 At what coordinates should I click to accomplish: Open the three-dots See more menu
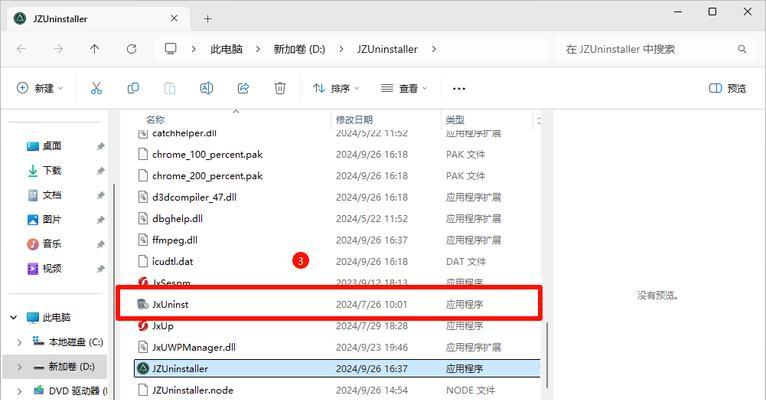pyautogui.click(x=459, y=89)
